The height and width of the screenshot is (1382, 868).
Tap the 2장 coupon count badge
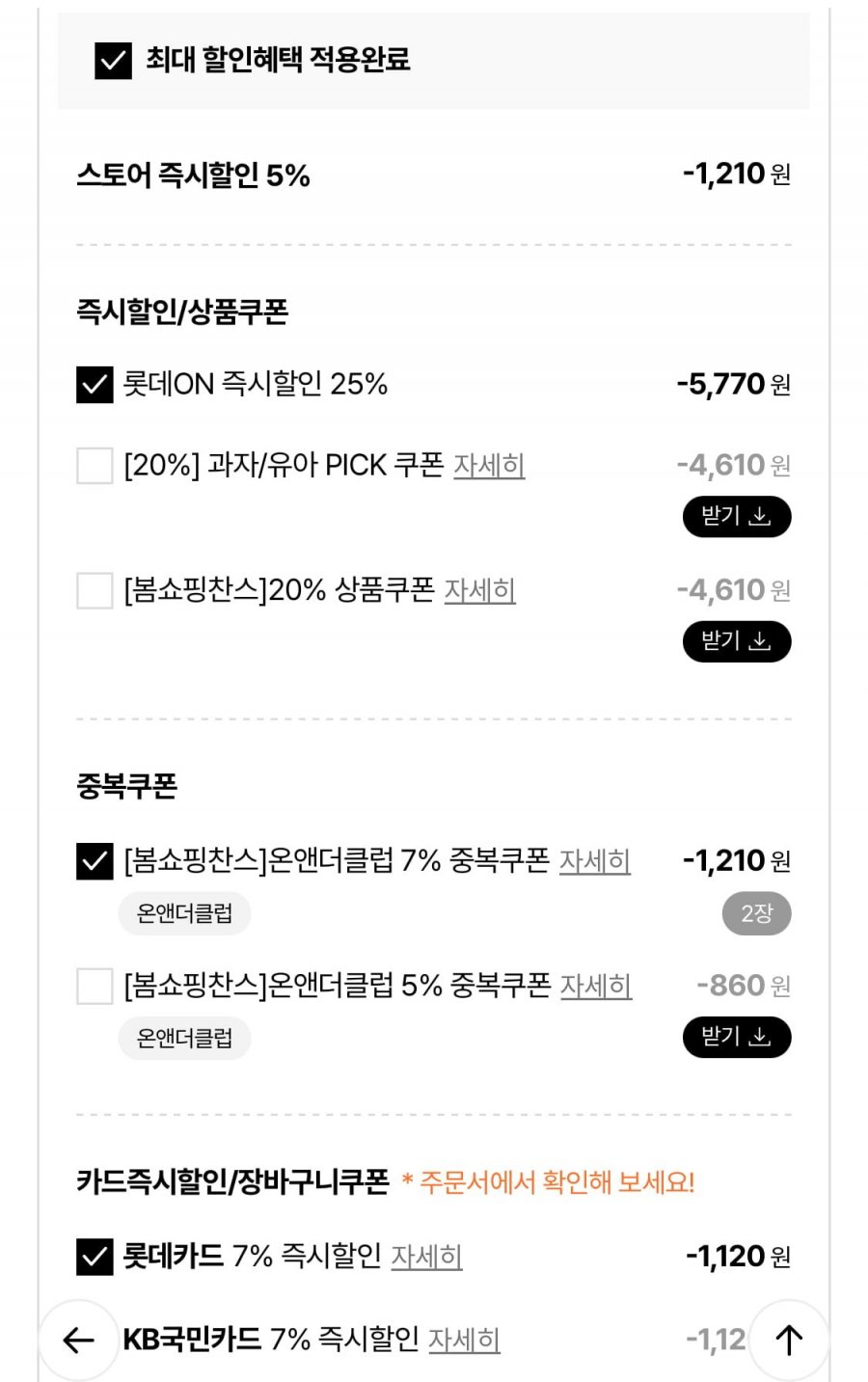point(756,914)
